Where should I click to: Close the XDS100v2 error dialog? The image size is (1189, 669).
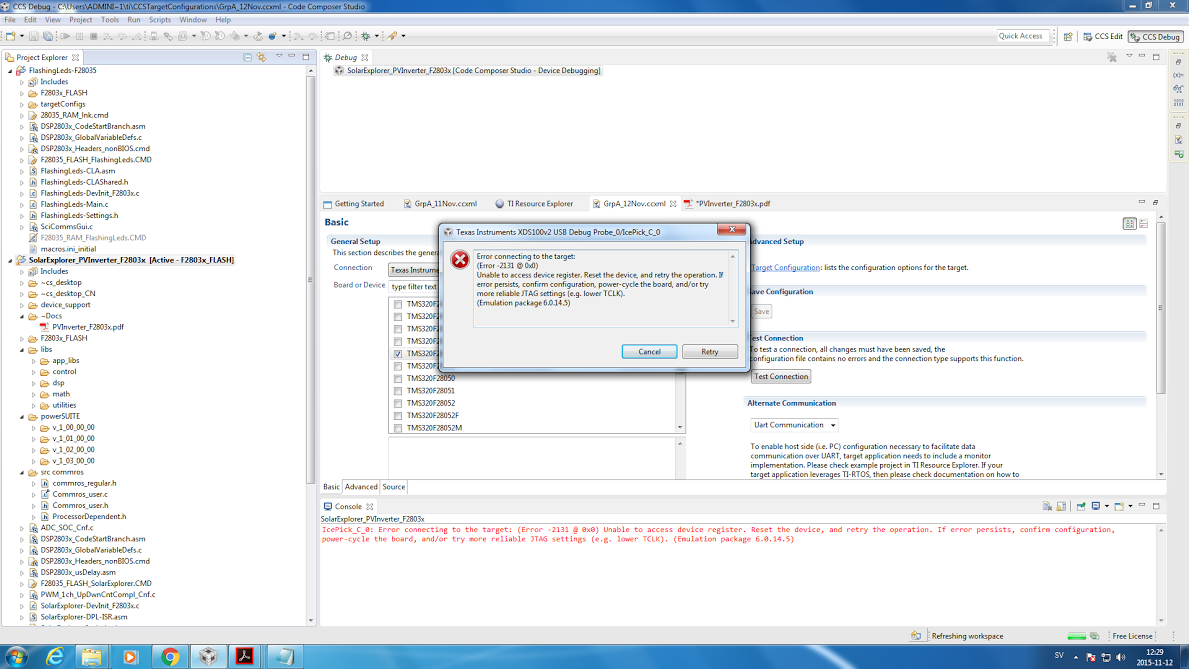point(732,230)
